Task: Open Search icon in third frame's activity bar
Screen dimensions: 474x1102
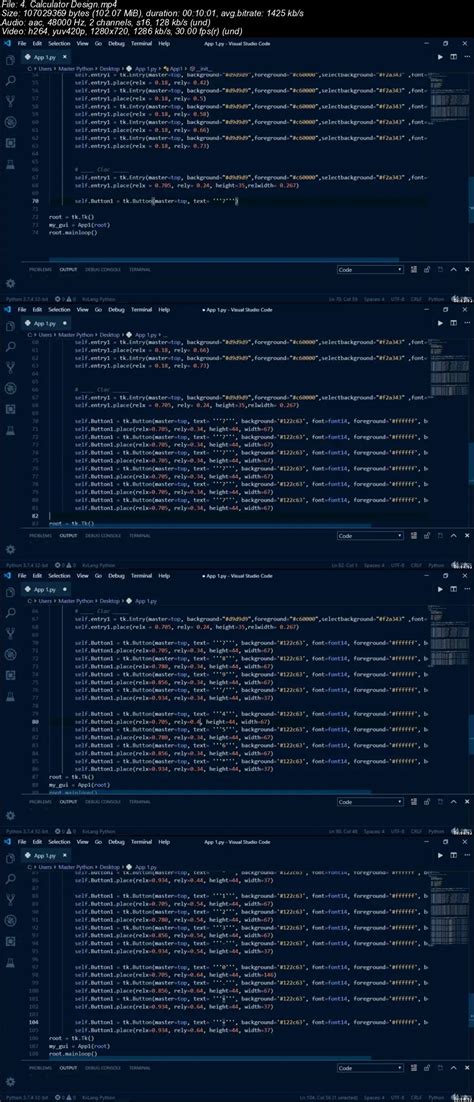Action: (11, 613)
